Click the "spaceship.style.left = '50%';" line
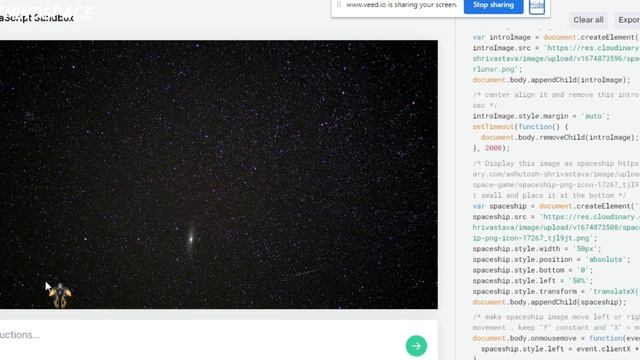Viewport: 640px width, 360px height. [x=533, y=281]
